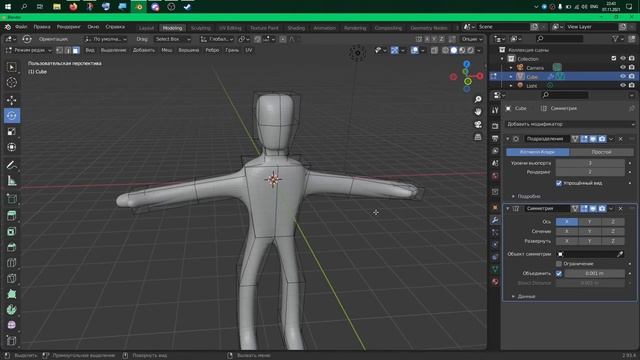The height and width of the screenshot is (360, 640).
Task: Click the eyedropper for Объект симметрии
Action: (620, 254)
